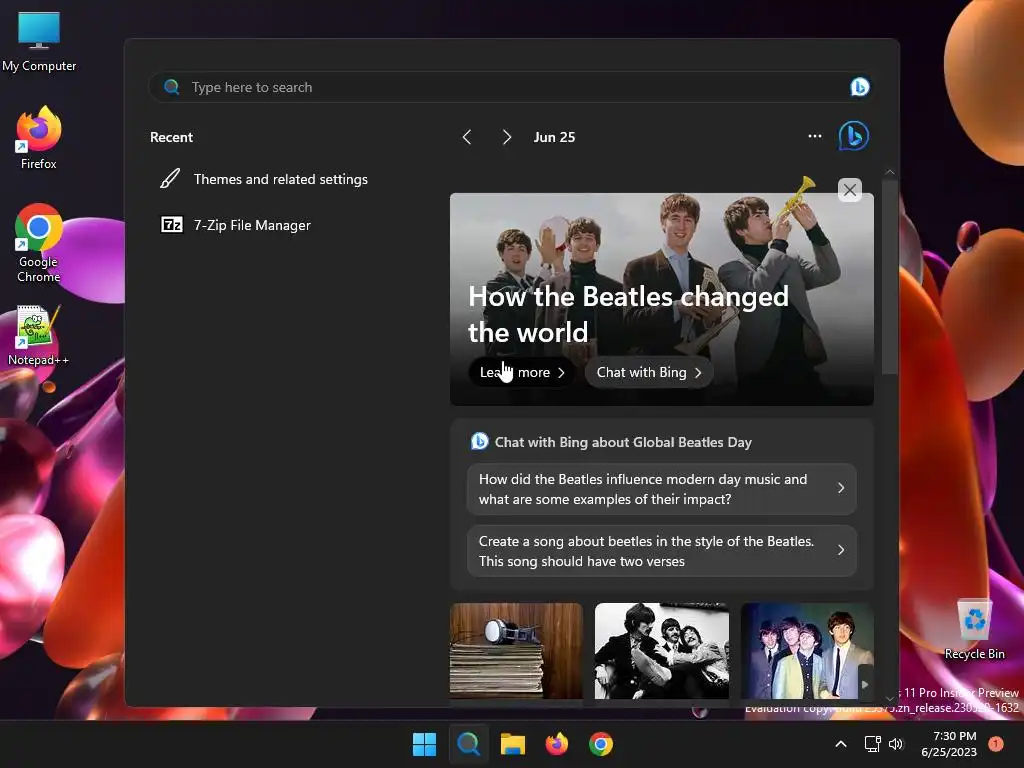The width and height of the screenshot is (1024, 768).
Task: Open File Explorer from taskbar
Action: [513, 744]
